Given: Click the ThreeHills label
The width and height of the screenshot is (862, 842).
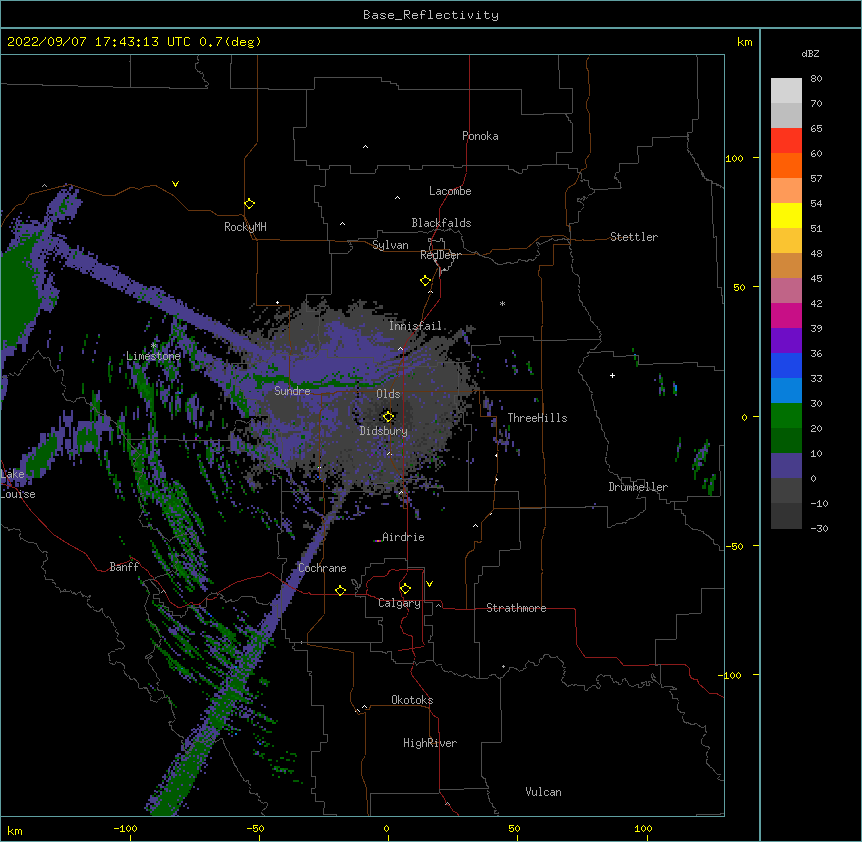Looking at the screenshot, I should (537, 418).
